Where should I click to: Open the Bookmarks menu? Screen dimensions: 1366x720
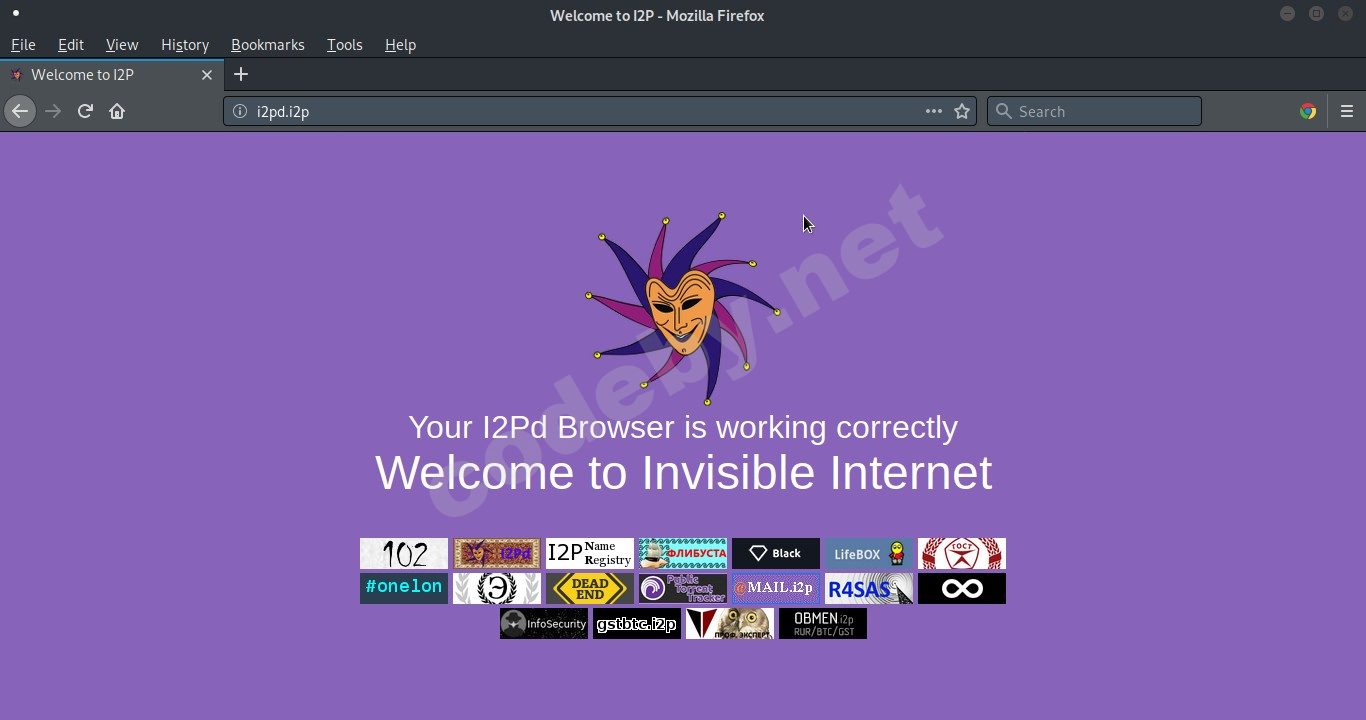coord(268,45)
